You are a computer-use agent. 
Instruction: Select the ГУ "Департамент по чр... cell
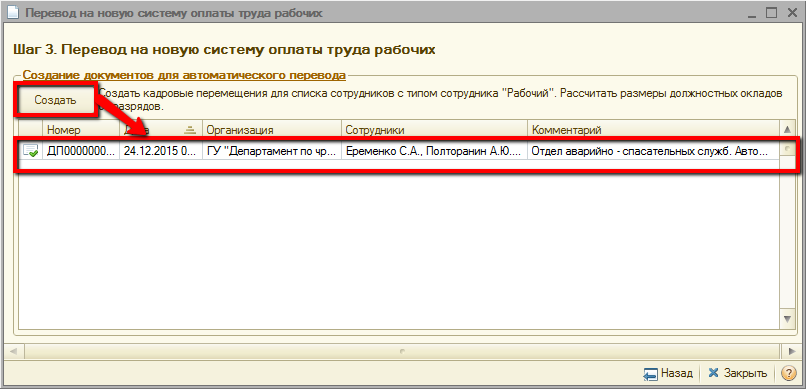pos(272,152)
